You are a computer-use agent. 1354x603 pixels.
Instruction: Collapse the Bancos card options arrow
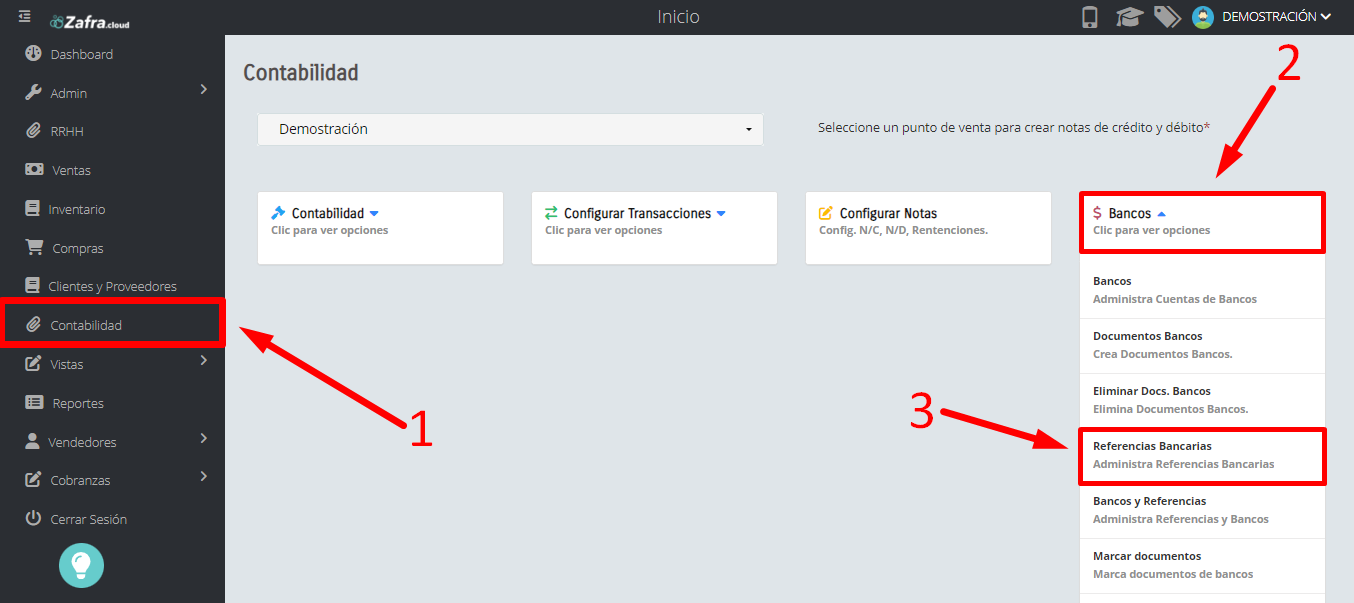pos(1161,214)
